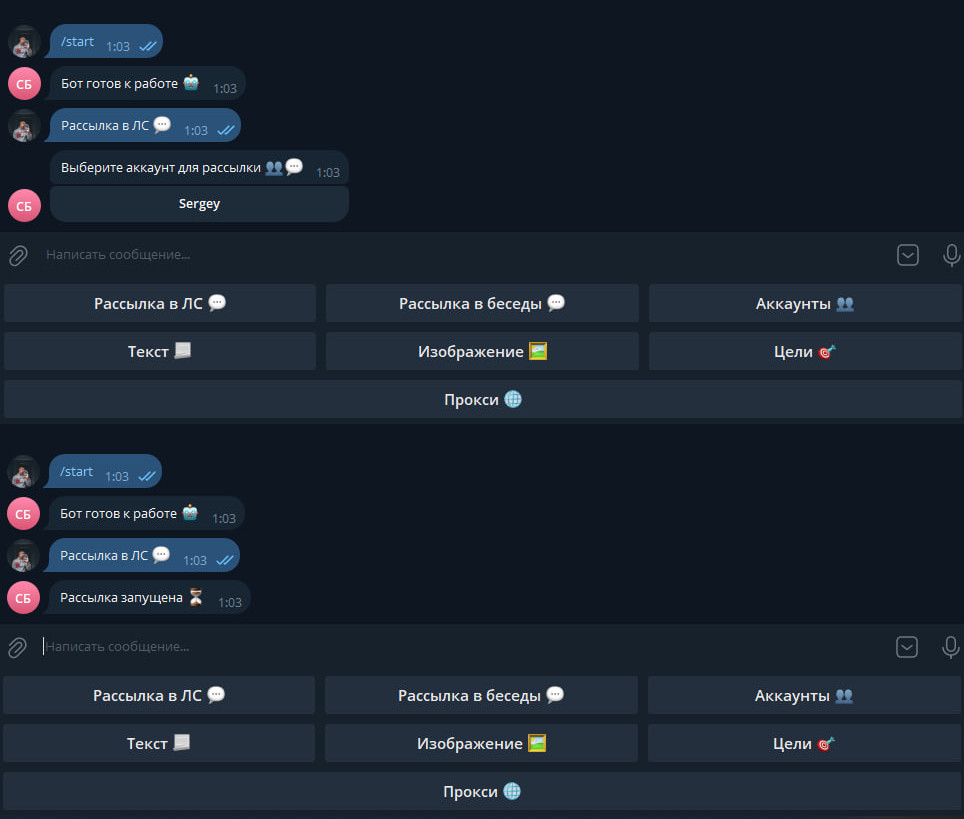This screenshot has height=819, width=964.
Task: Open 'Цели' in the lower bot keyboard
Action: (803, 743)
